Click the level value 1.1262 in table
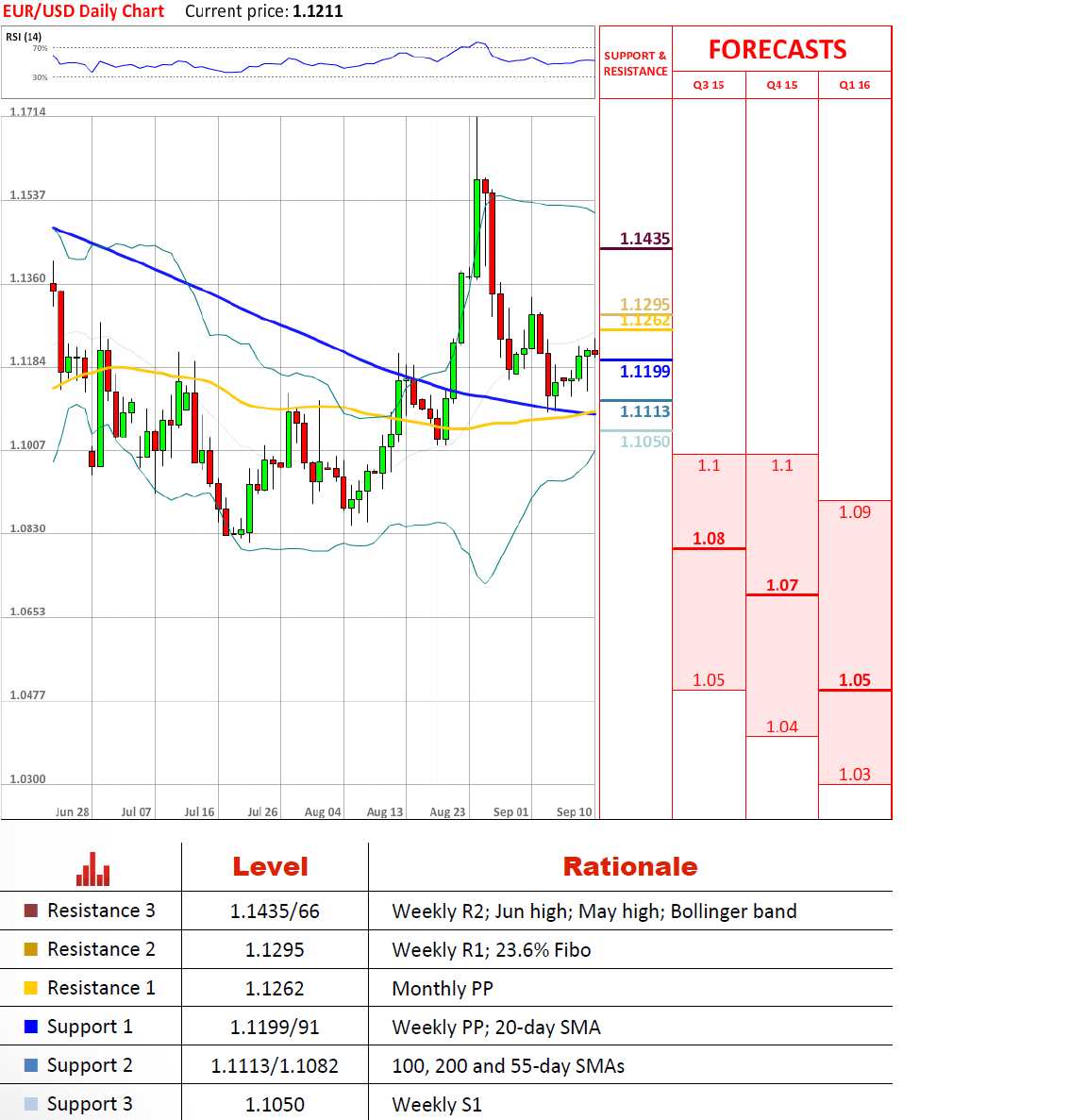 [275, 989]
